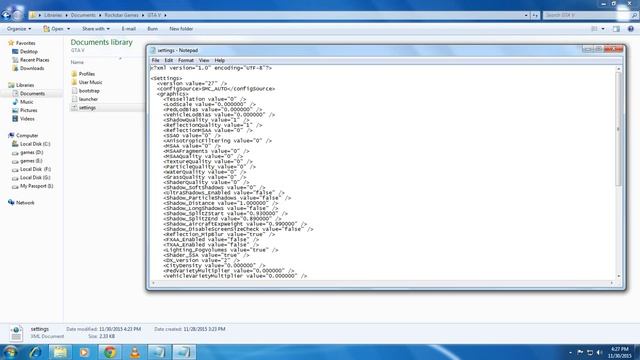Click the Explorer forward navigation arrow
Image resolution: width=640 pixels, height=360 pixels.
[17, 15]
